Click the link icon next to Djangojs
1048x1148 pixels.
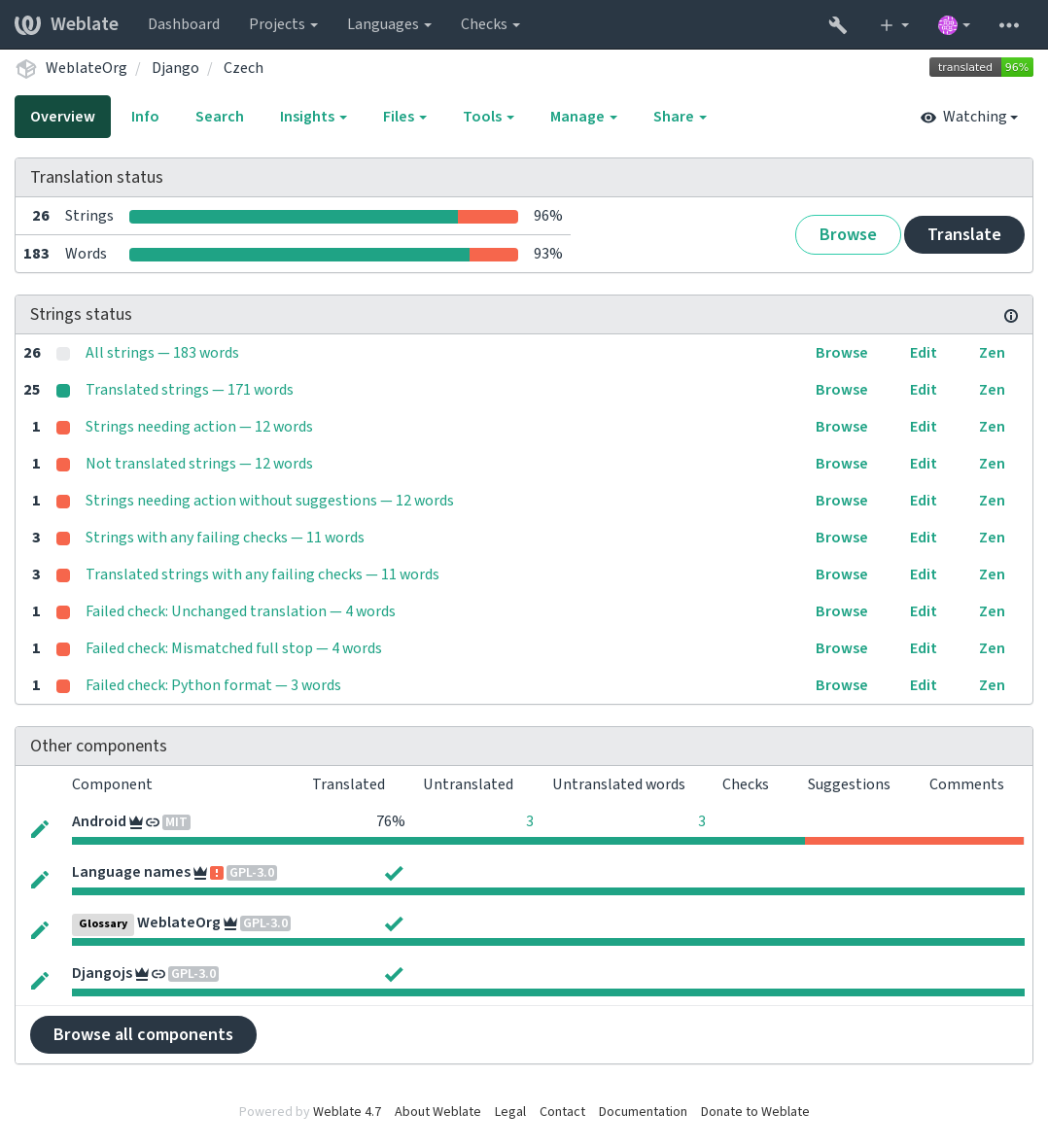pyautogui.click(x=158, y=974)
